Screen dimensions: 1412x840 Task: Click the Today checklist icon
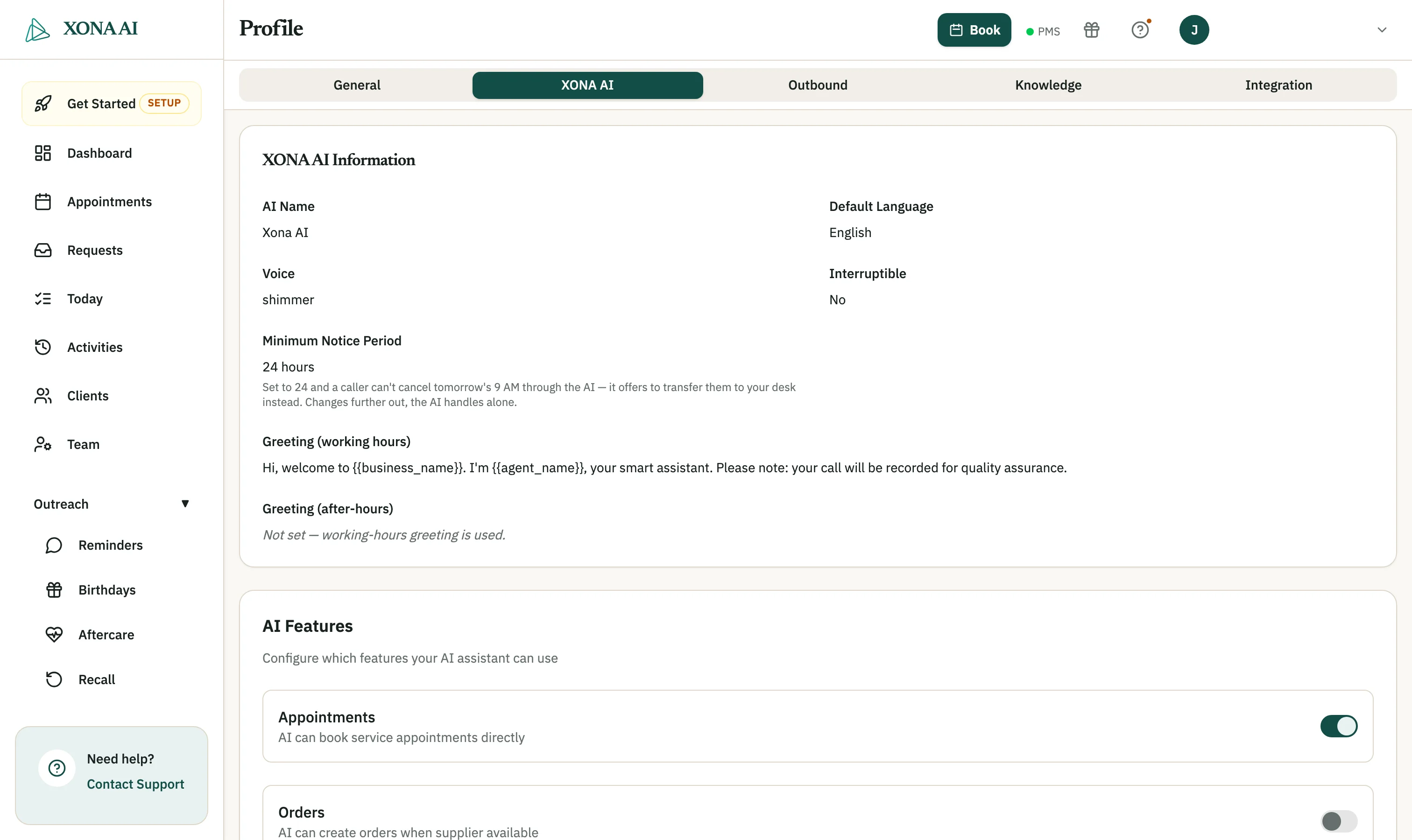(x=43, y=299)
